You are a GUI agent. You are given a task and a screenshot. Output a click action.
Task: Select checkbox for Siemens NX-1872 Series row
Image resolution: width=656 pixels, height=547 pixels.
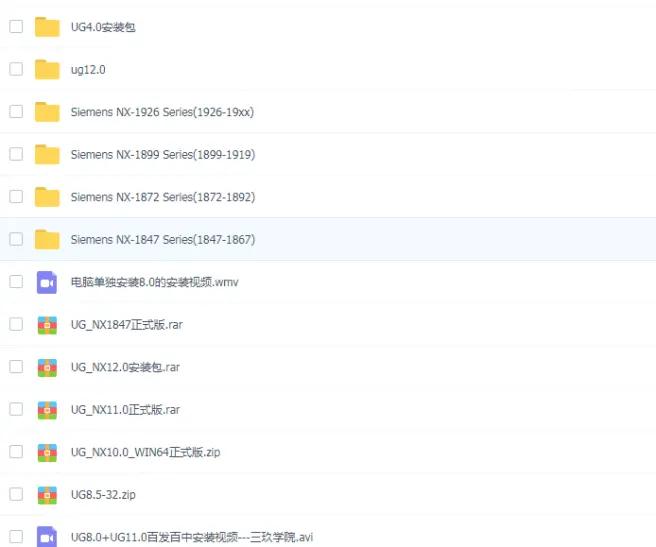[16, 196]
